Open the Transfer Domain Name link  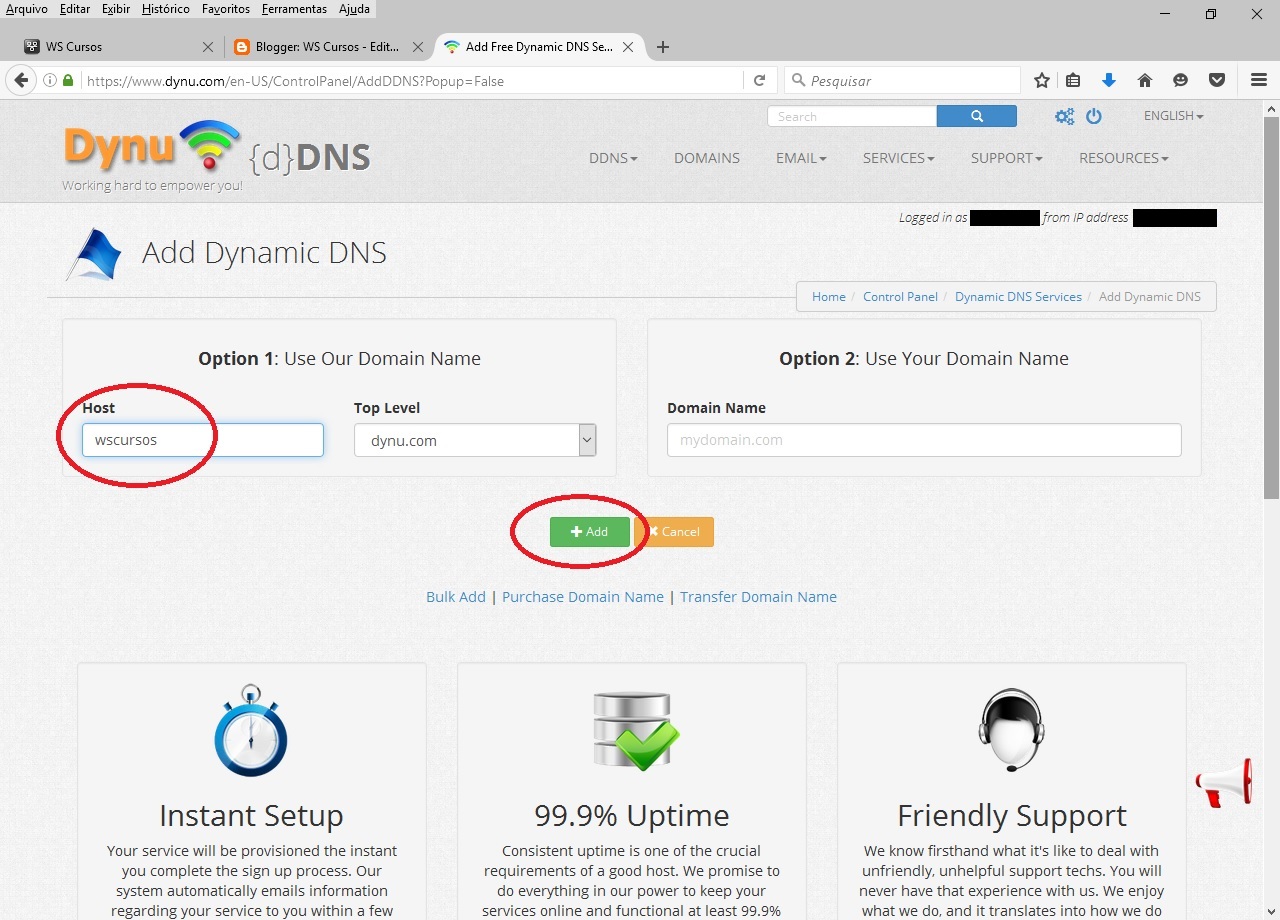tap(759, 597)
